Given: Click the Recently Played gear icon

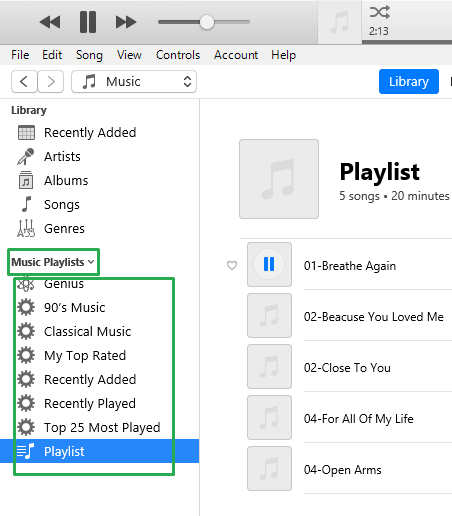Looking at the screenshot, I should pos(26,403).
